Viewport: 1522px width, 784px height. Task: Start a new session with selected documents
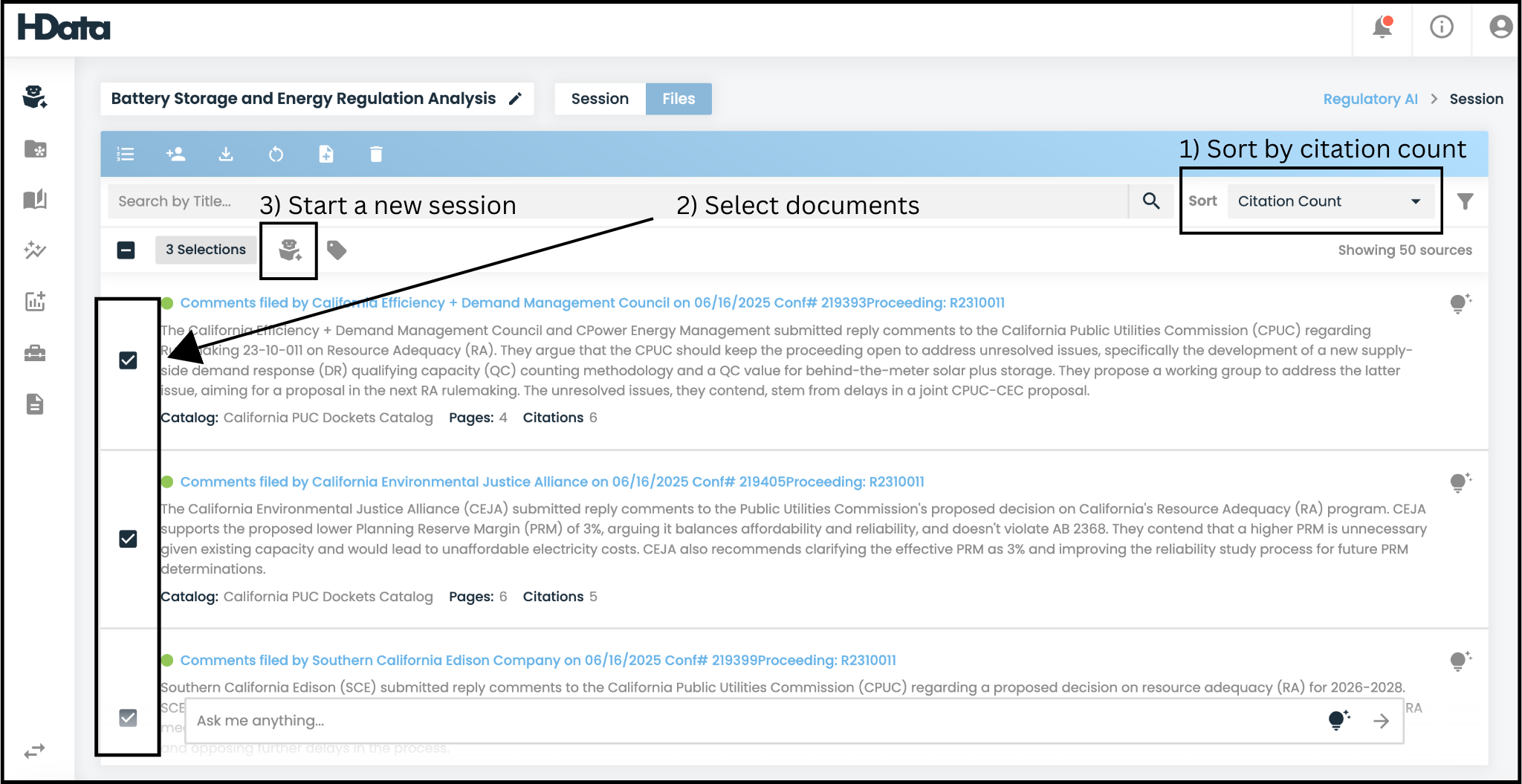point(290,250)
